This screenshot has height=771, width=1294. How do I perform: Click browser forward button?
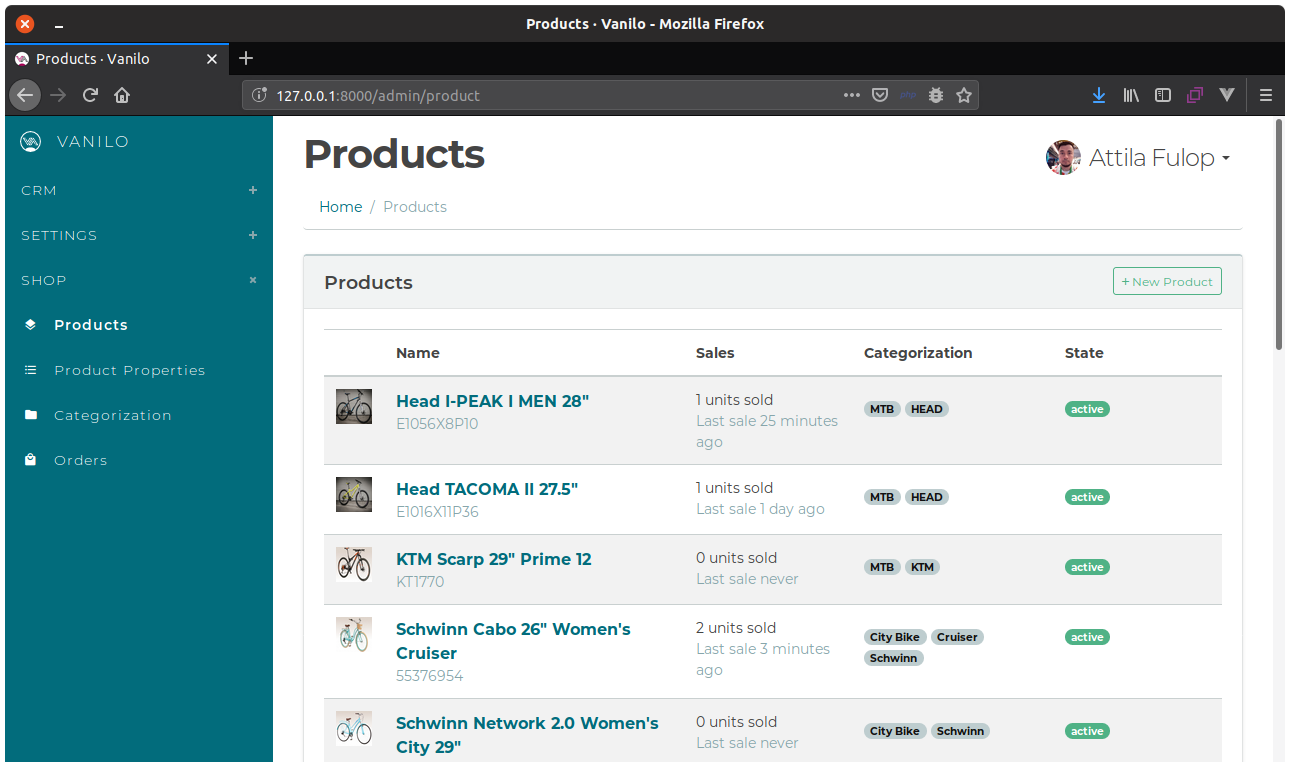point(58,95)
